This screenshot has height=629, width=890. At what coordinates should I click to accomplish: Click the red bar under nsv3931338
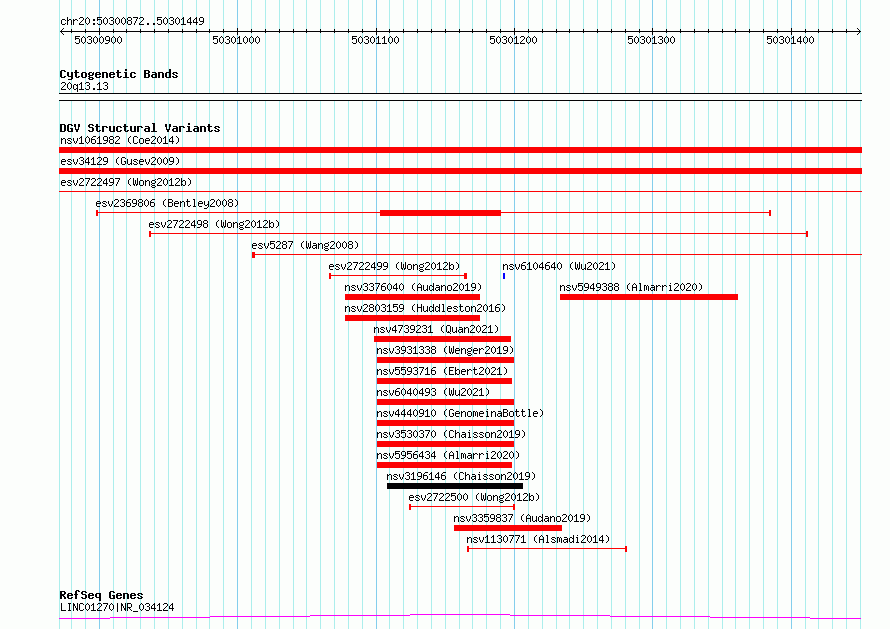tap(446, 360)
